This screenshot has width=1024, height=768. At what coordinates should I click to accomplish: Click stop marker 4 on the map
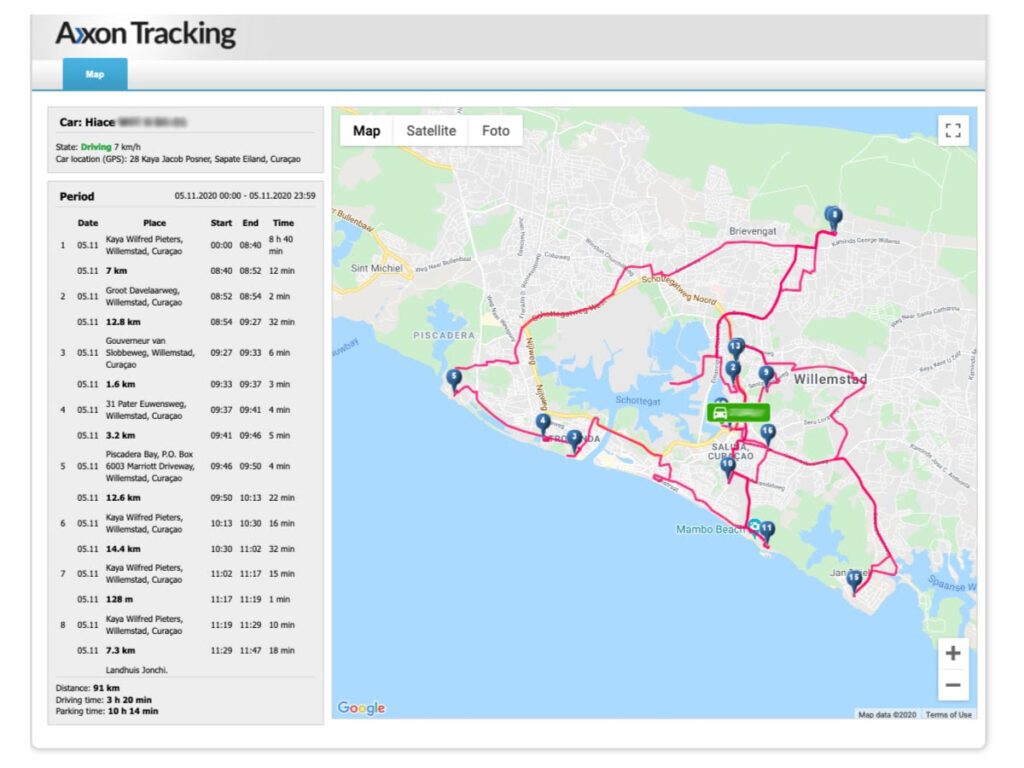pyautogui.click(x=543, y=424)
